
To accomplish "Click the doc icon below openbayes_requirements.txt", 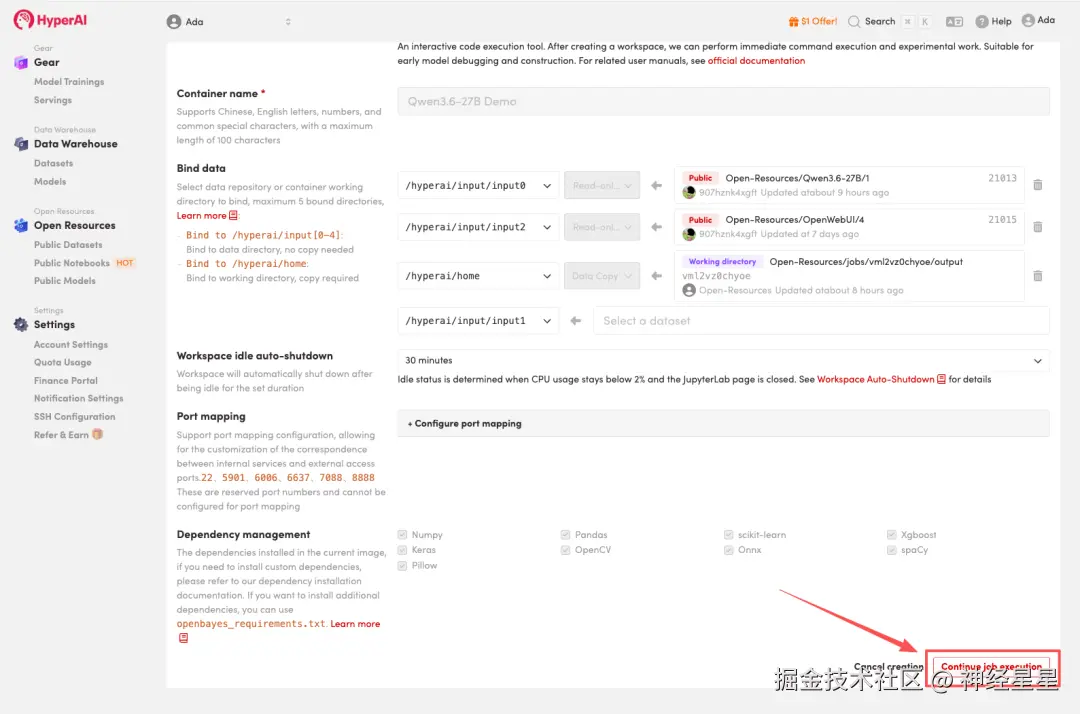I will pyautogui.click(x=183, y=638).
